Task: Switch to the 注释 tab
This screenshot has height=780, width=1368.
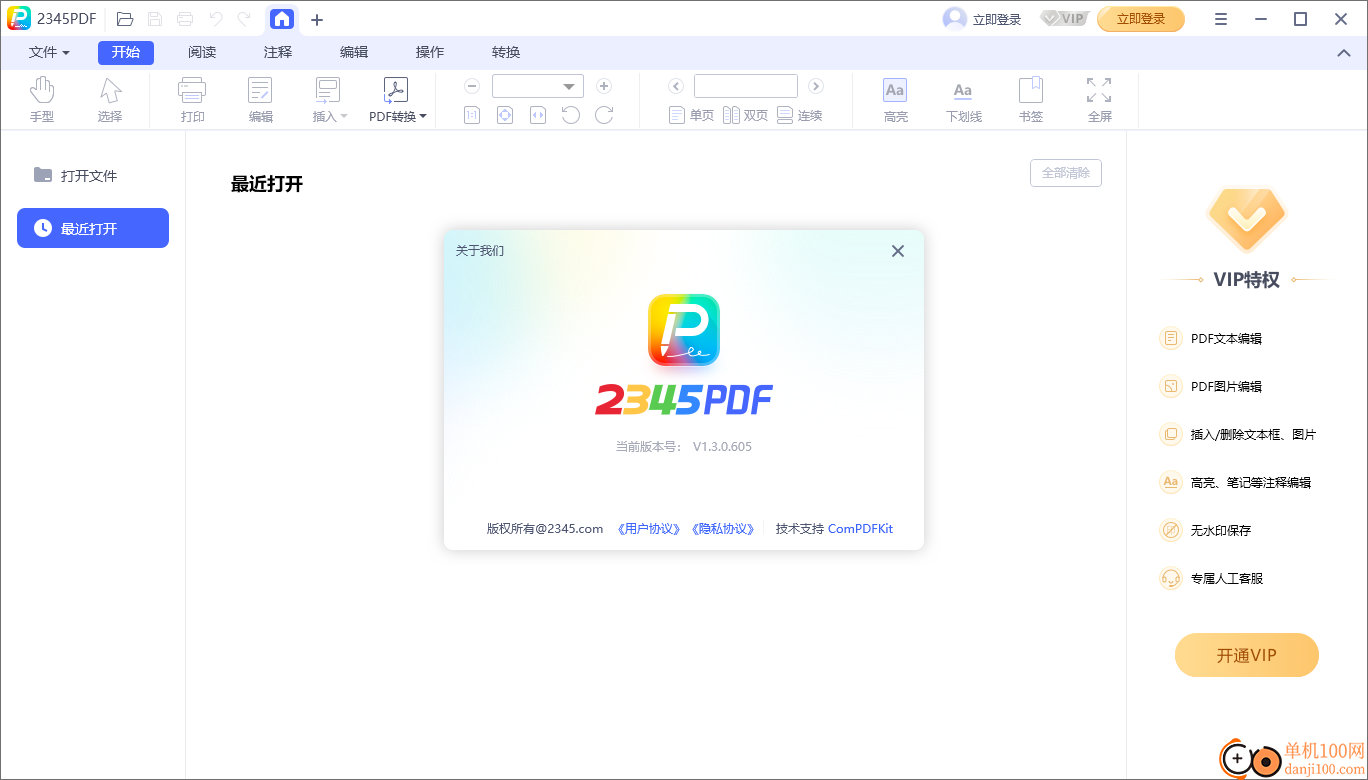Action: pyautogui.click(x=278, y=52)
